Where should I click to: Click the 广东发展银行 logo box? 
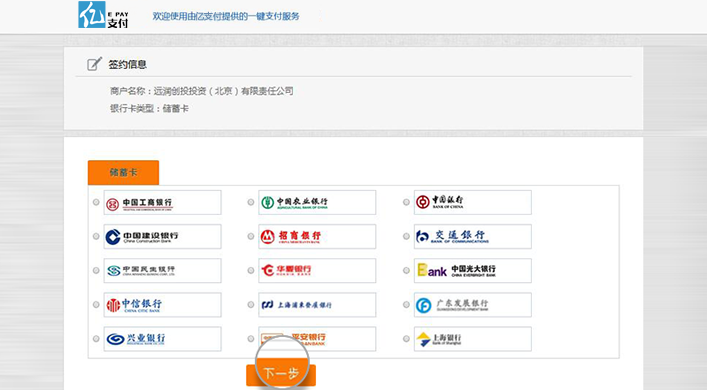pos(473,305)
